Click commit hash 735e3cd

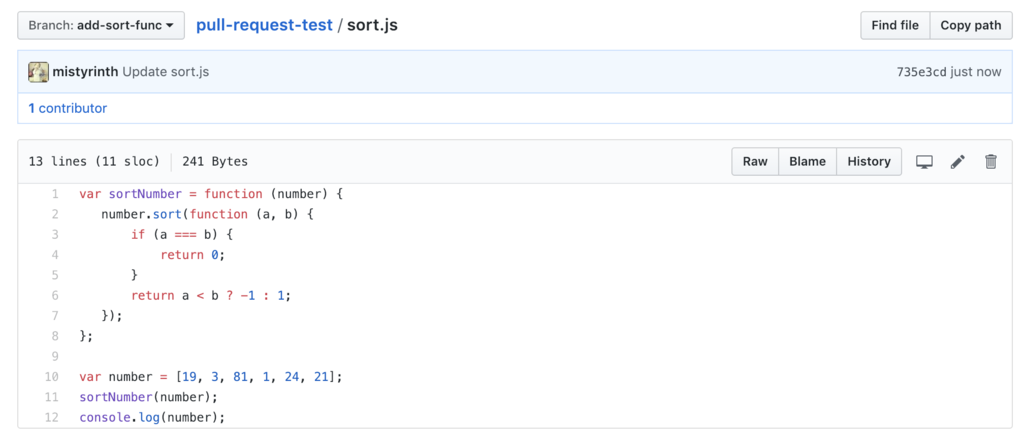922,72
